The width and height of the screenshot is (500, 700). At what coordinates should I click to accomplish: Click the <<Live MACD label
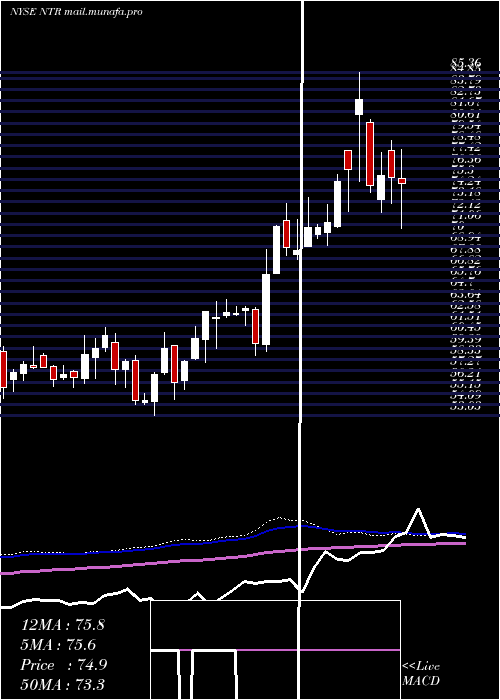pos(421,674)
